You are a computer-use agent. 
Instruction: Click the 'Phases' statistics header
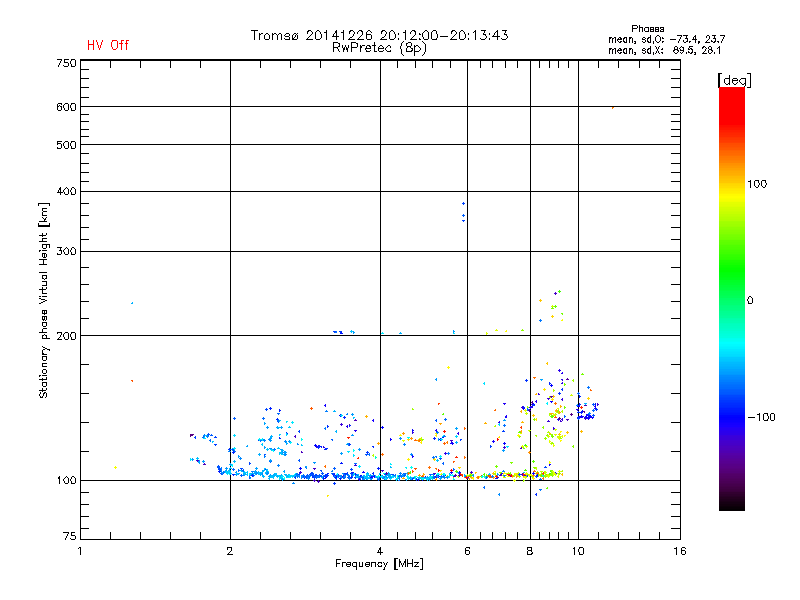click(647, 29)
